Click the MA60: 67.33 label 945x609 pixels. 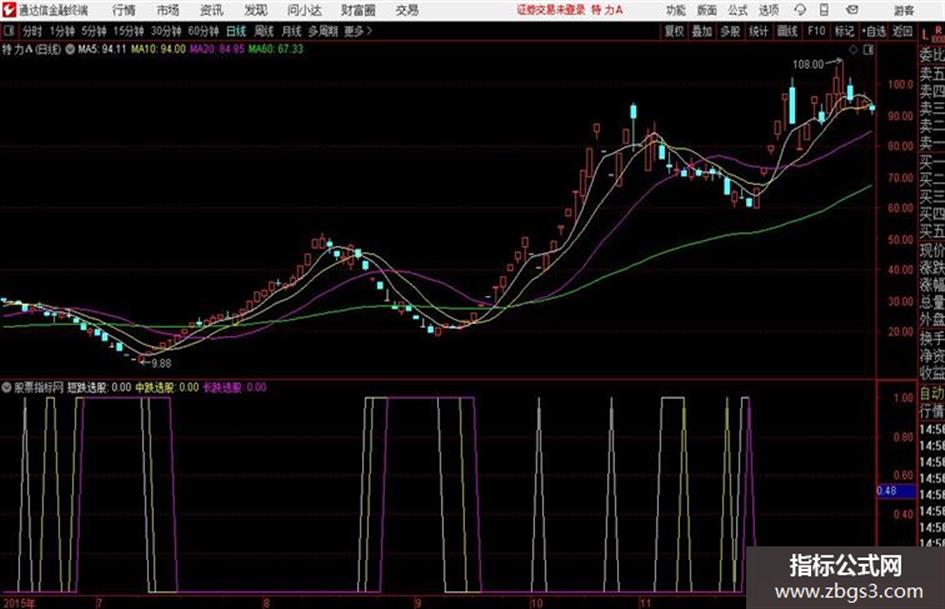pyautogui.click(x=276, y=49)
